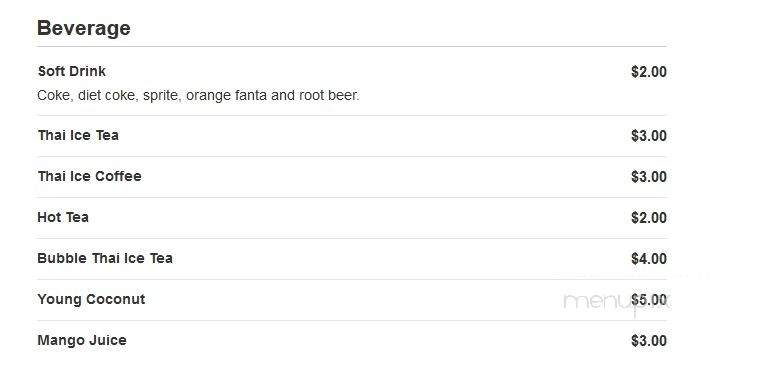
Task: Select the Soft Drink item name
Action: coord(72,71)
